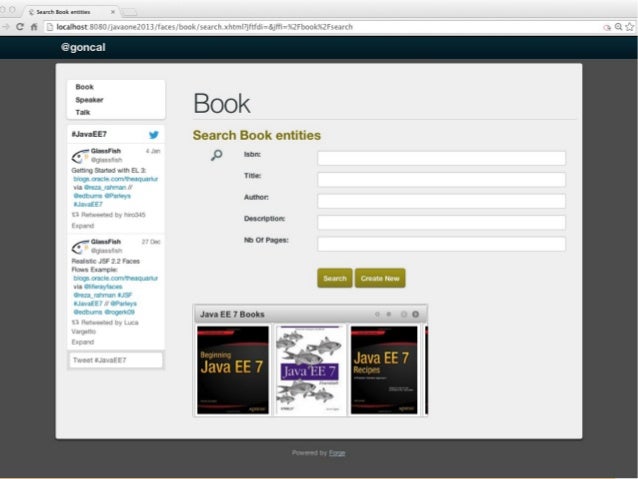Focus the localhost URL address bar
The width and height of the screenshot is (638, 479).
(x=321, y=27)
